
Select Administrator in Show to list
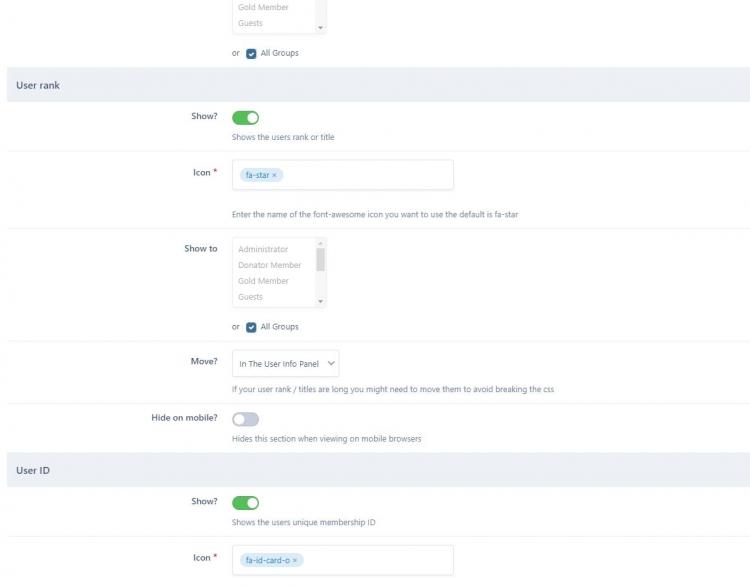pos(263,249)
